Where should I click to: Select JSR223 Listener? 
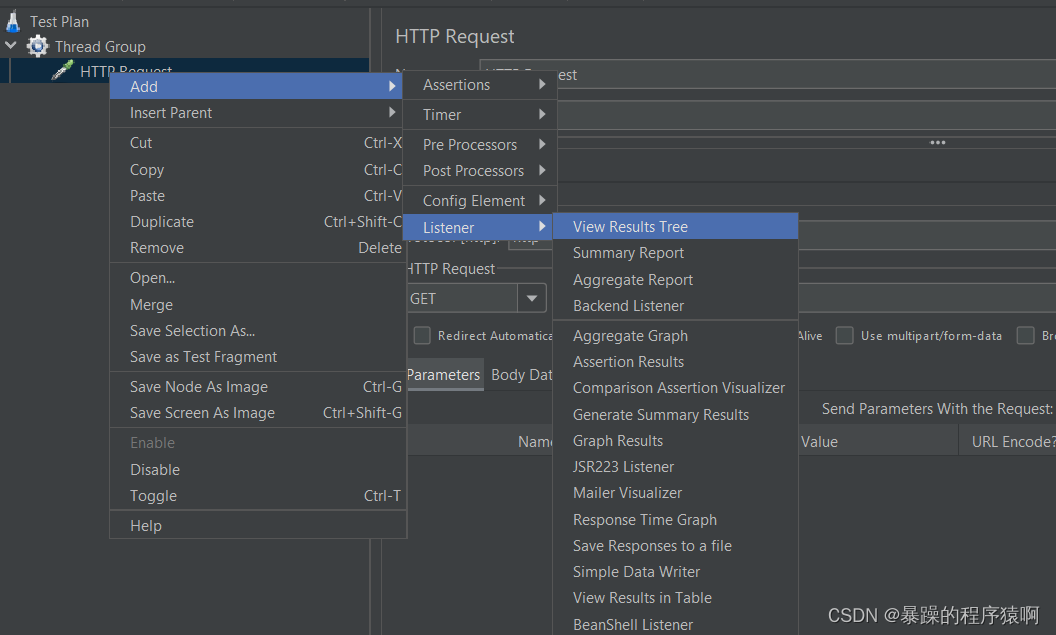pos(675,467)
